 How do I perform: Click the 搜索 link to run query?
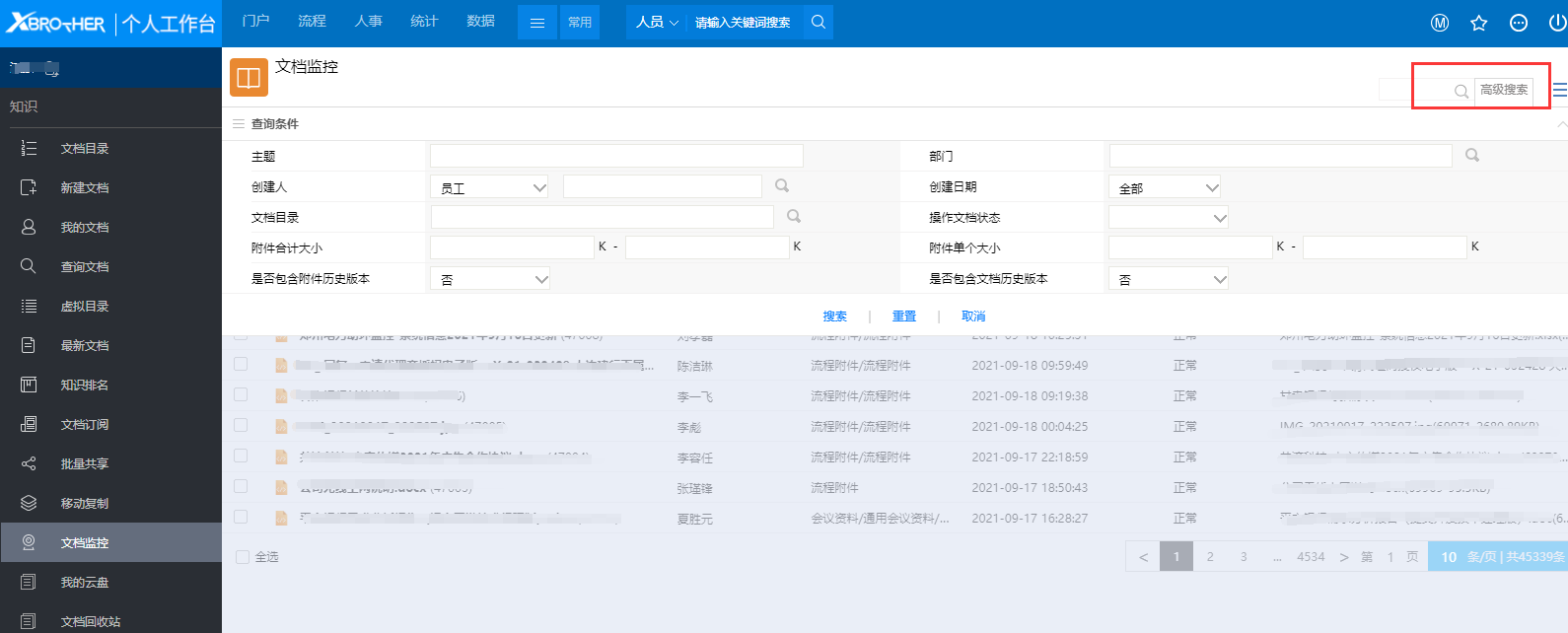pyautogui.click(x=834, y=316)
